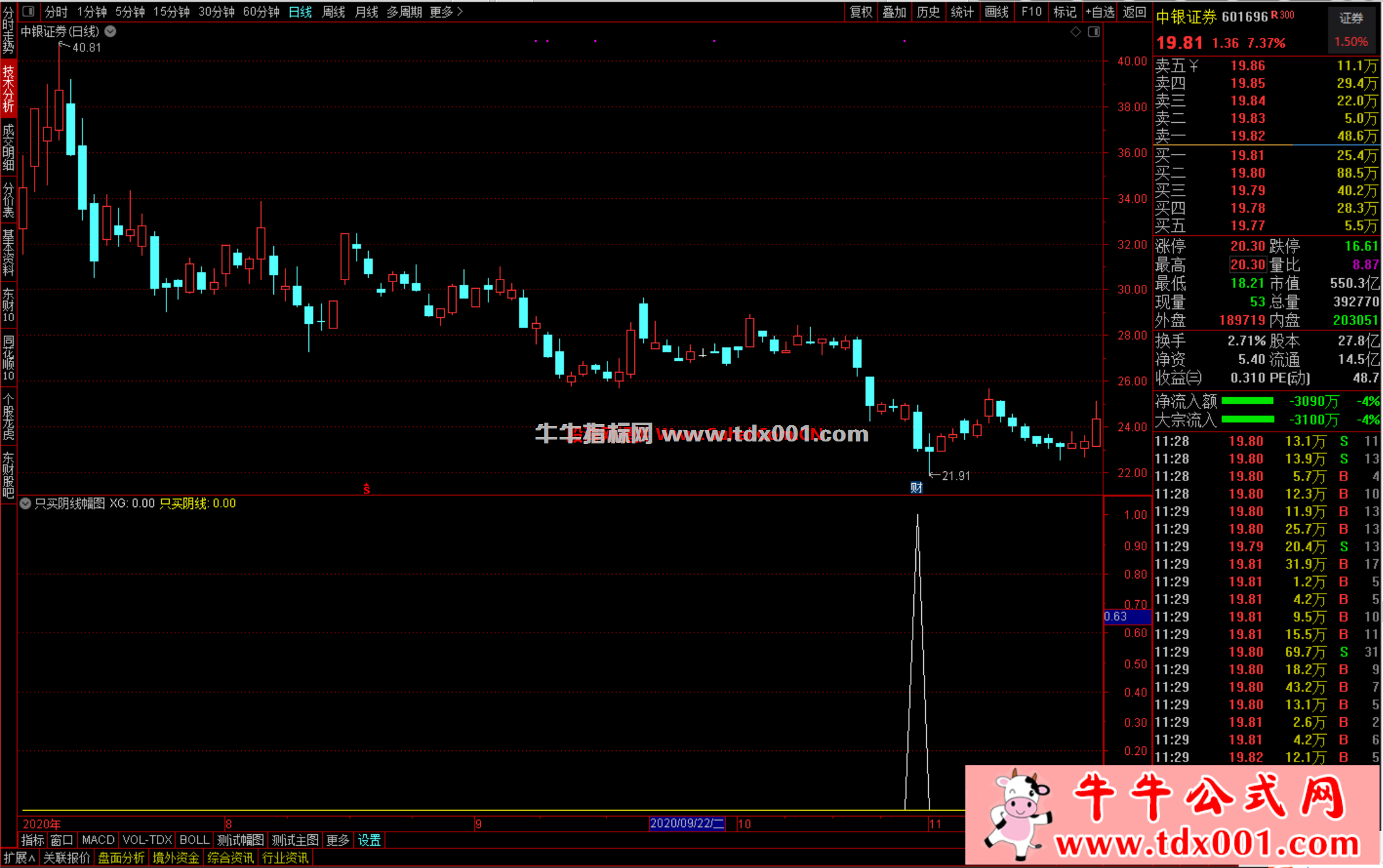Open the 境外资金 tab

click(176, 858)
